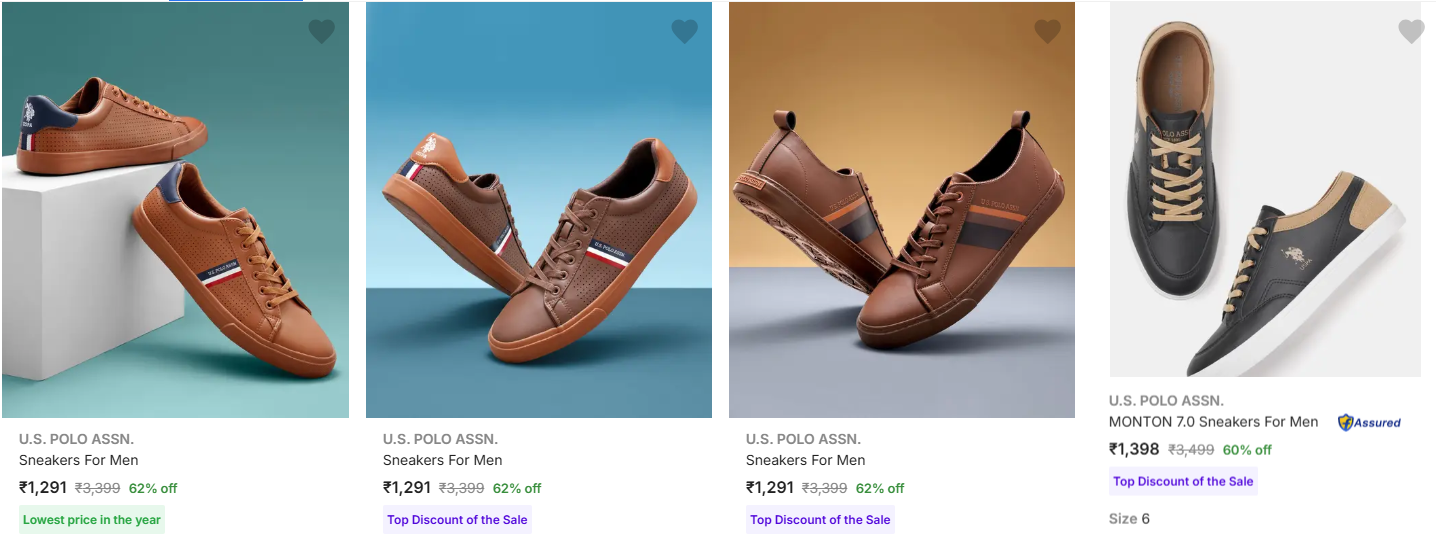The image size is (1436, 542).
Task: Click Top Discount badge under MONTON sneakers
Action: pos(1183,482)
